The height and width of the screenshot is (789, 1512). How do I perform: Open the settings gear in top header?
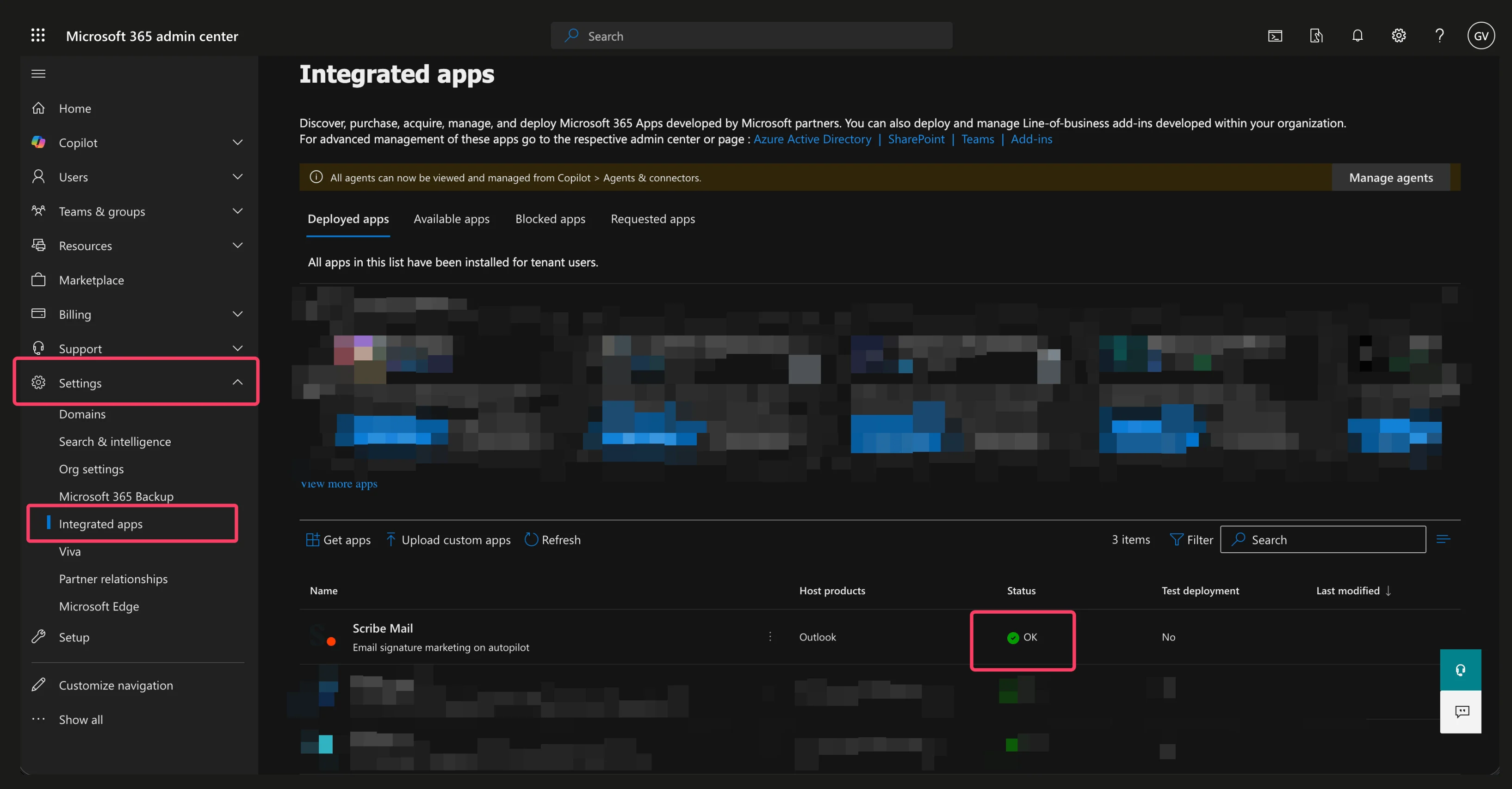click(x=1399, y=36)
